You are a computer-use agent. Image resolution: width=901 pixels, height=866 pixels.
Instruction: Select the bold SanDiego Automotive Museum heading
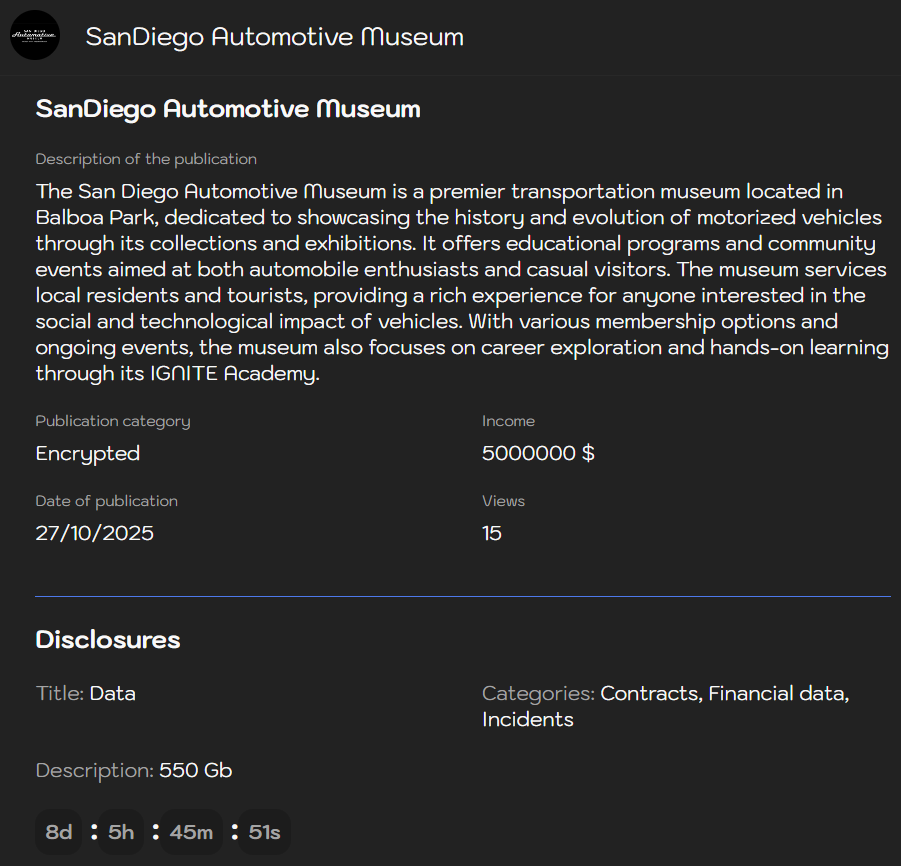point(228,109)
